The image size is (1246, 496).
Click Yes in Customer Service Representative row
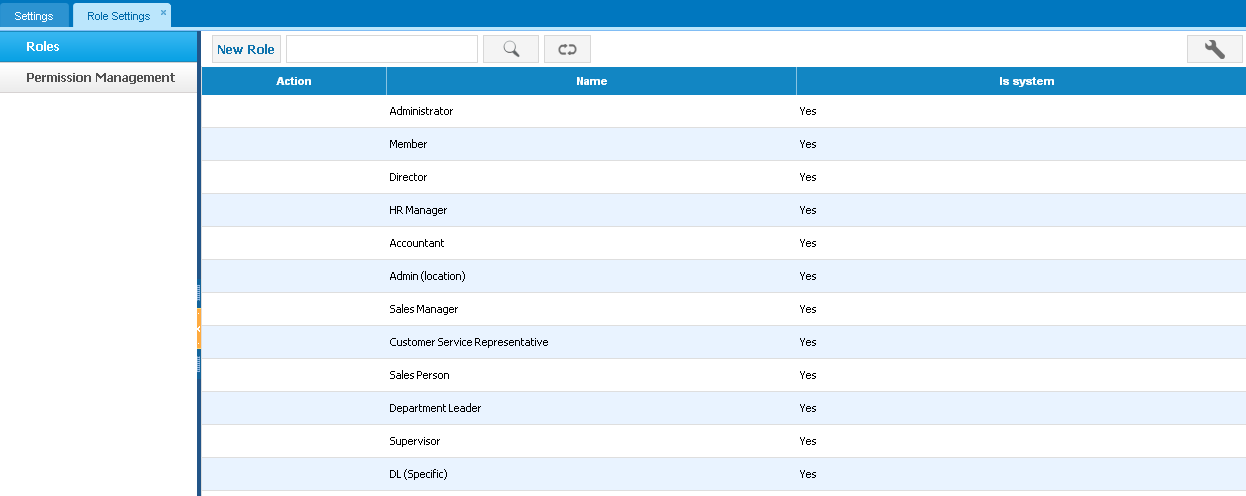pos(808,342)
